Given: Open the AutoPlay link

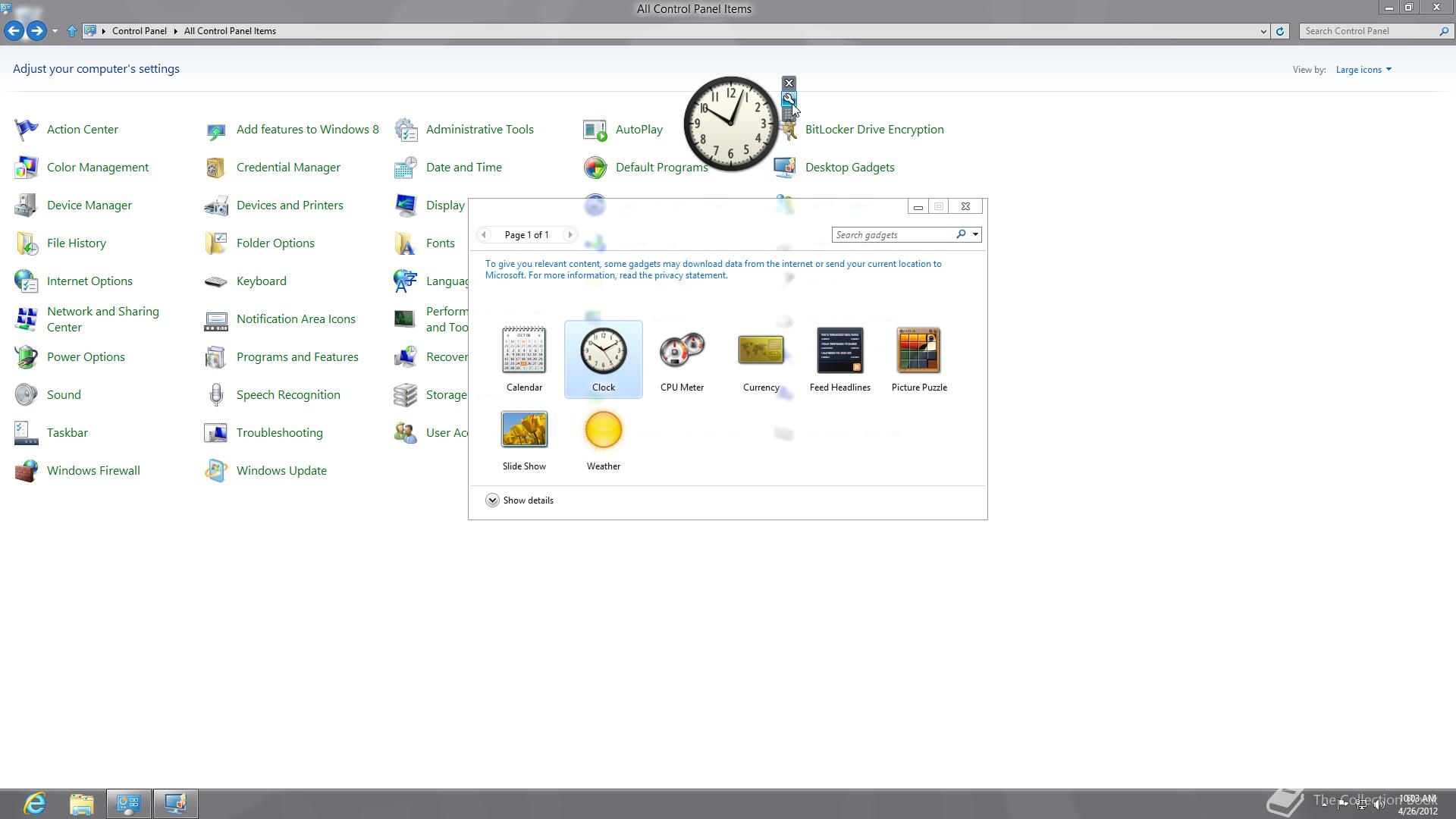Looking at the screenshot, I should (x=639, y=130).
